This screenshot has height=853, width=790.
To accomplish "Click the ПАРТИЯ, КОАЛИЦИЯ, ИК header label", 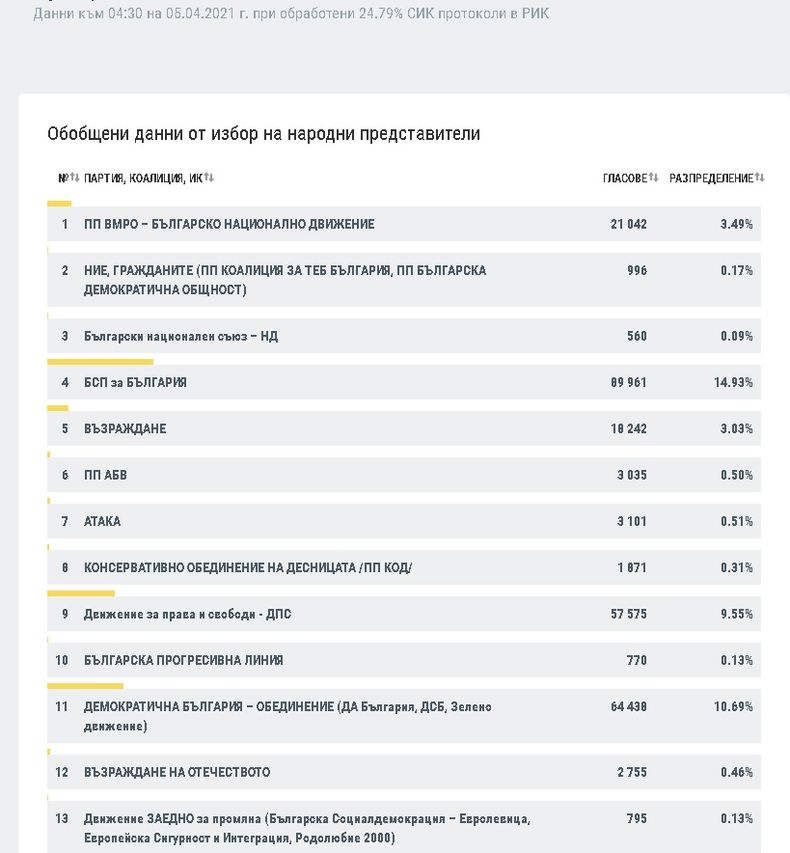I will click(x=143, y=178).
